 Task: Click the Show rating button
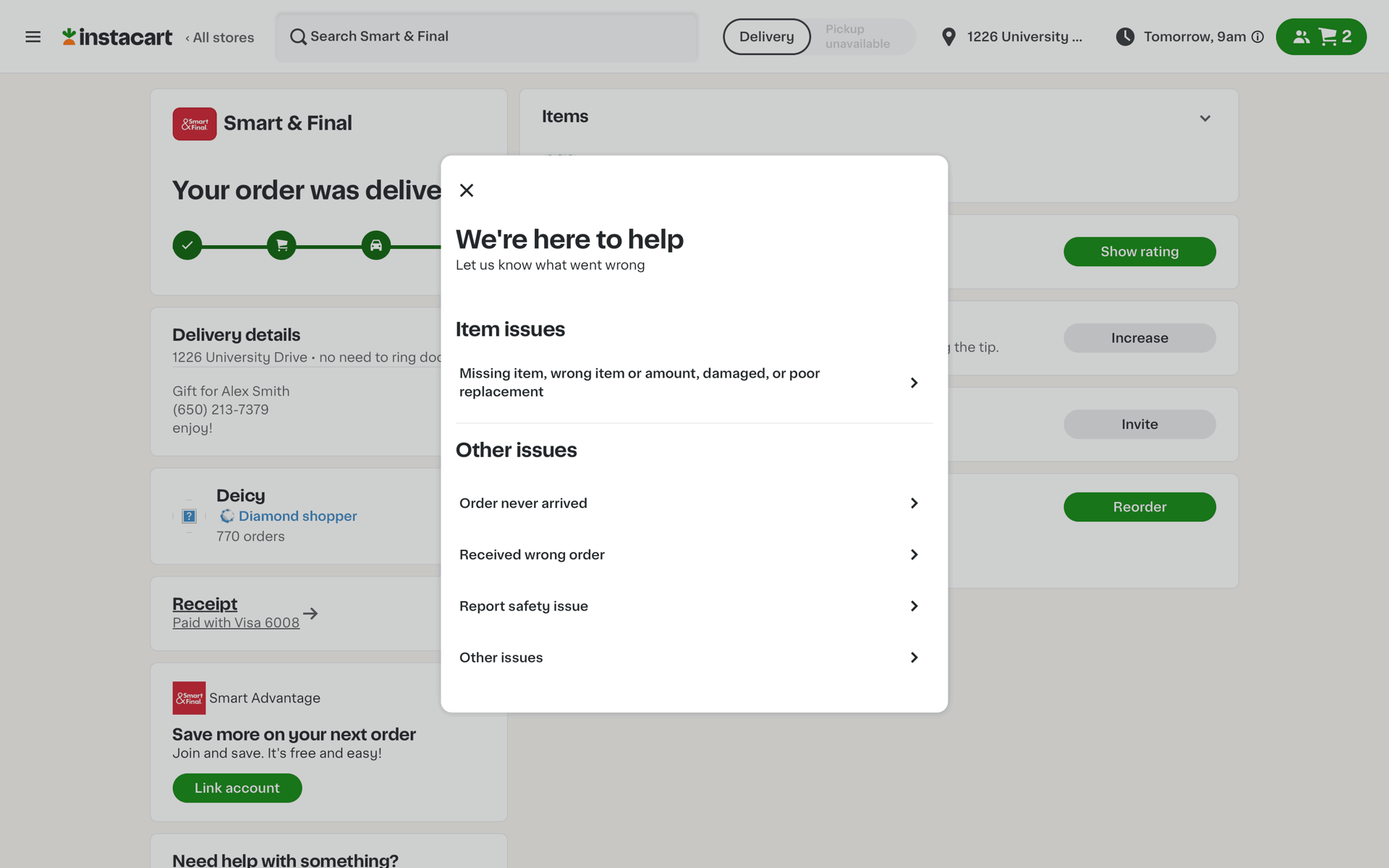click(x=1139, y=252)
